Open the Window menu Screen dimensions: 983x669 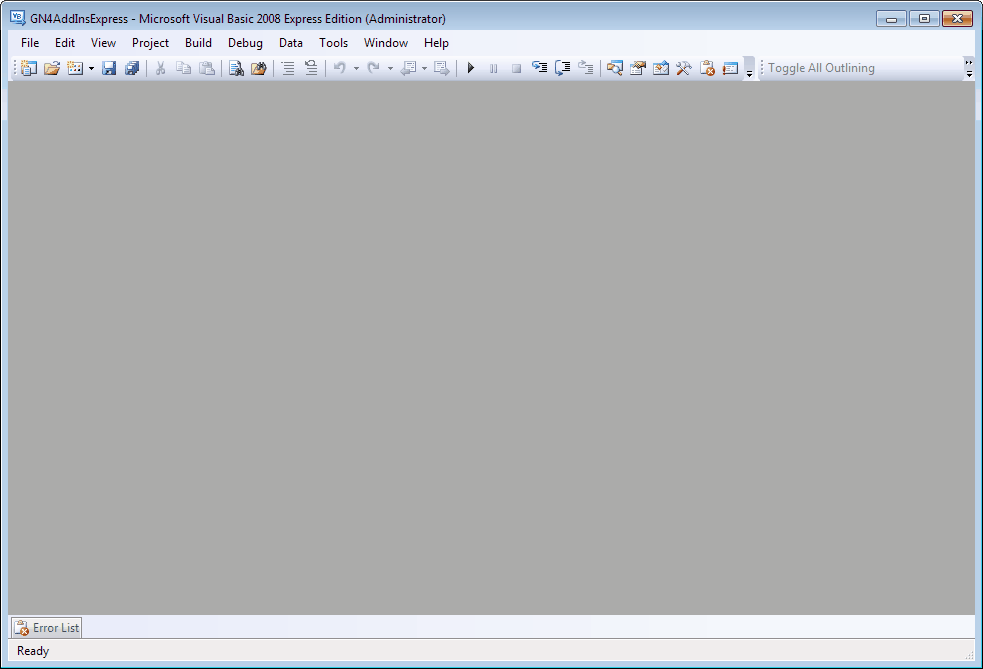pos(386,43)
